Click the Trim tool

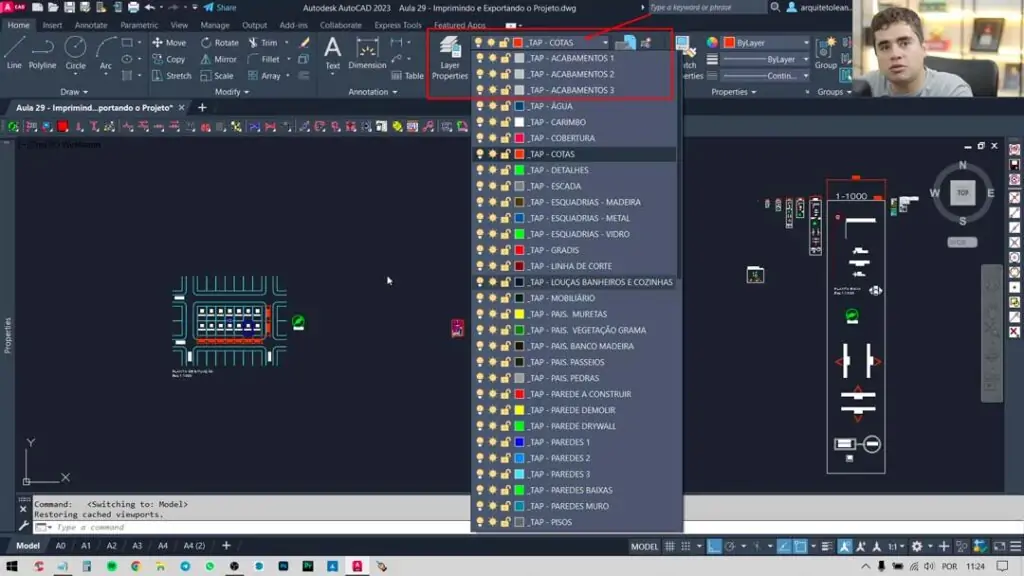tap(263, 42)
